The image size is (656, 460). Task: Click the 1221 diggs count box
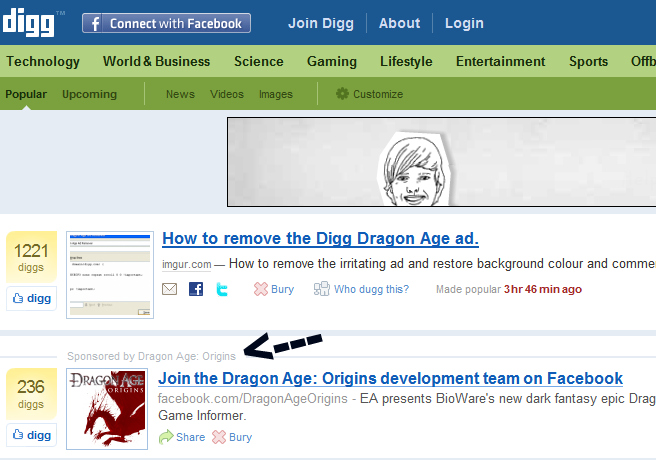(x=31, y=257)
